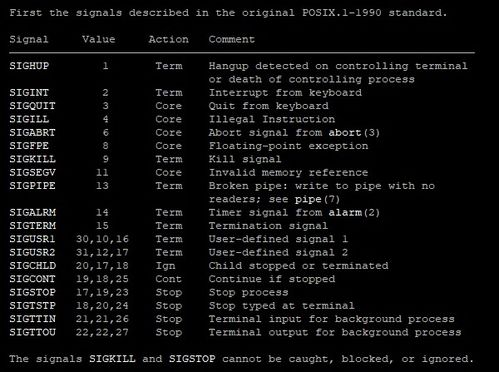The width and height of the screenshot is (499, 372).
Task: Click the bold pipe(7) reference
Action: tap(317, 199)
